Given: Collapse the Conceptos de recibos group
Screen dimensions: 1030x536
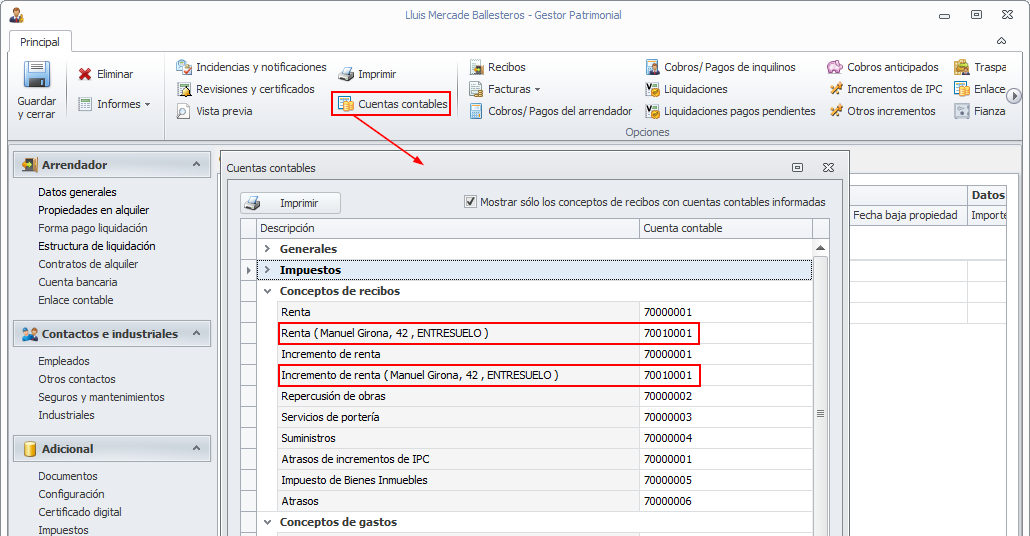Looking at the screenshot, I should tap(267, 291).
